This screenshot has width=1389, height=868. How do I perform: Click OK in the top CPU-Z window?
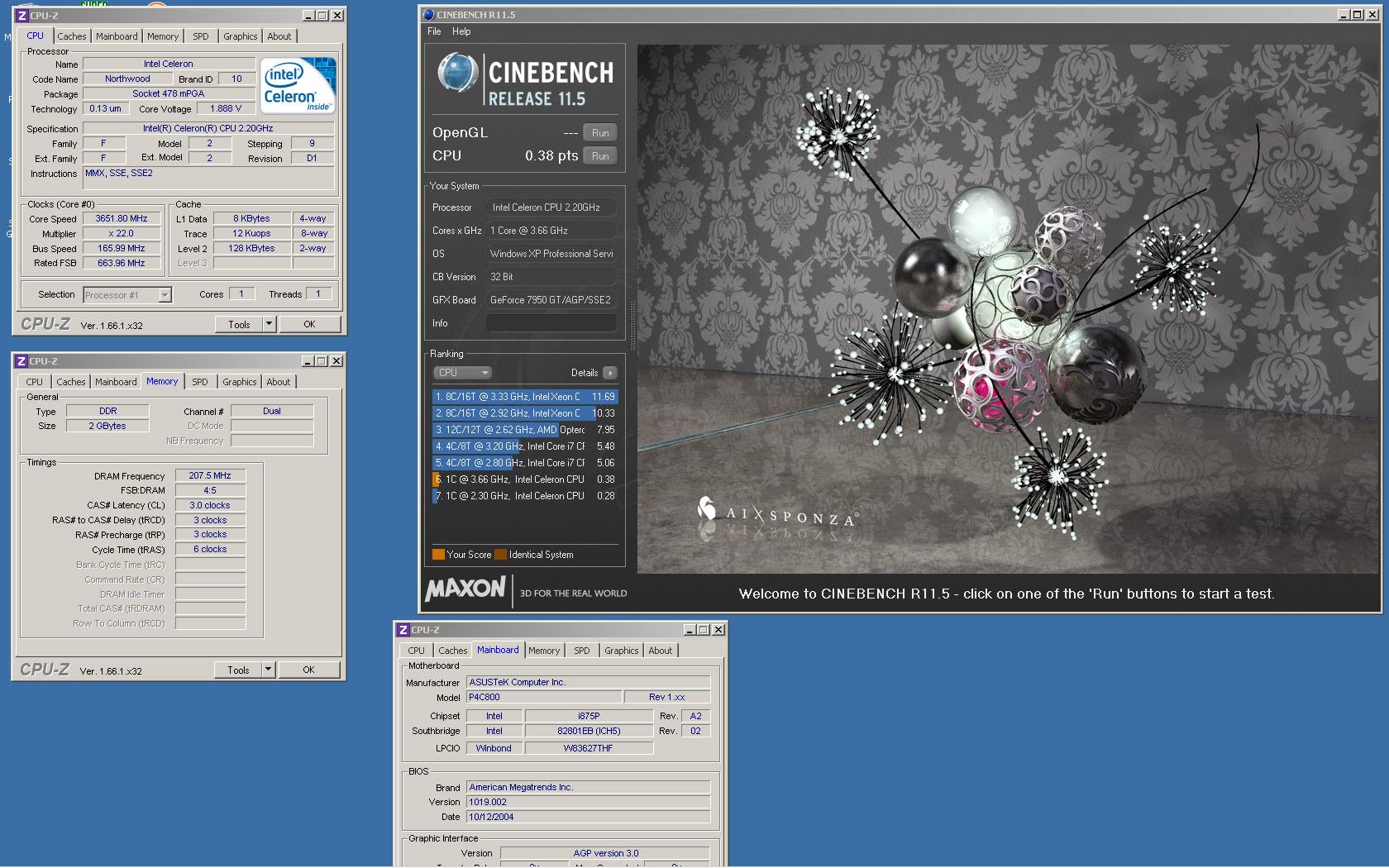click(x=309, y=325)
